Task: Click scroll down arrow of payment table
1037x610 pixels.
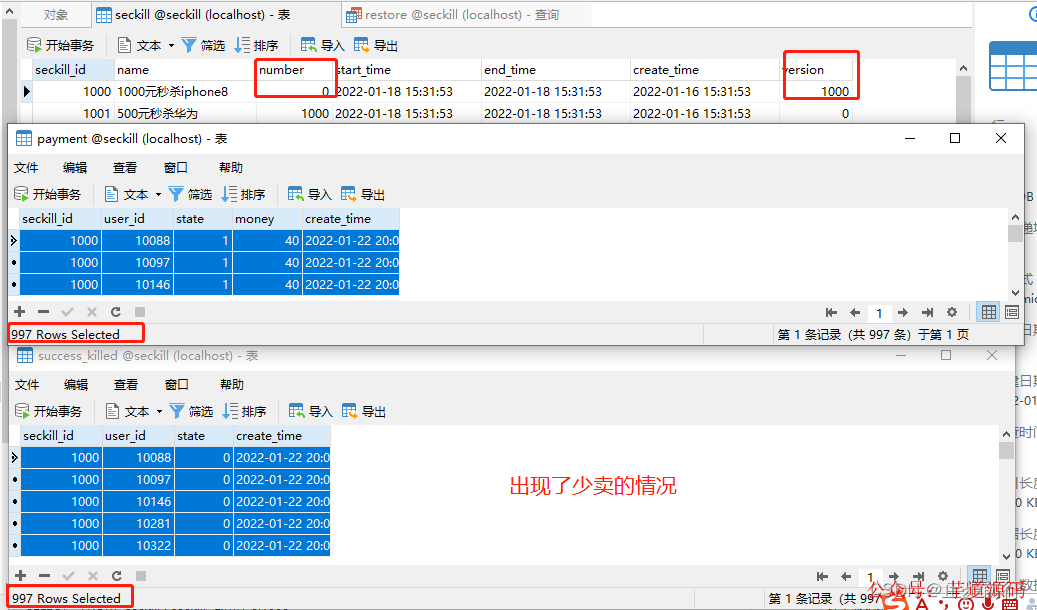Action: 1015,292
